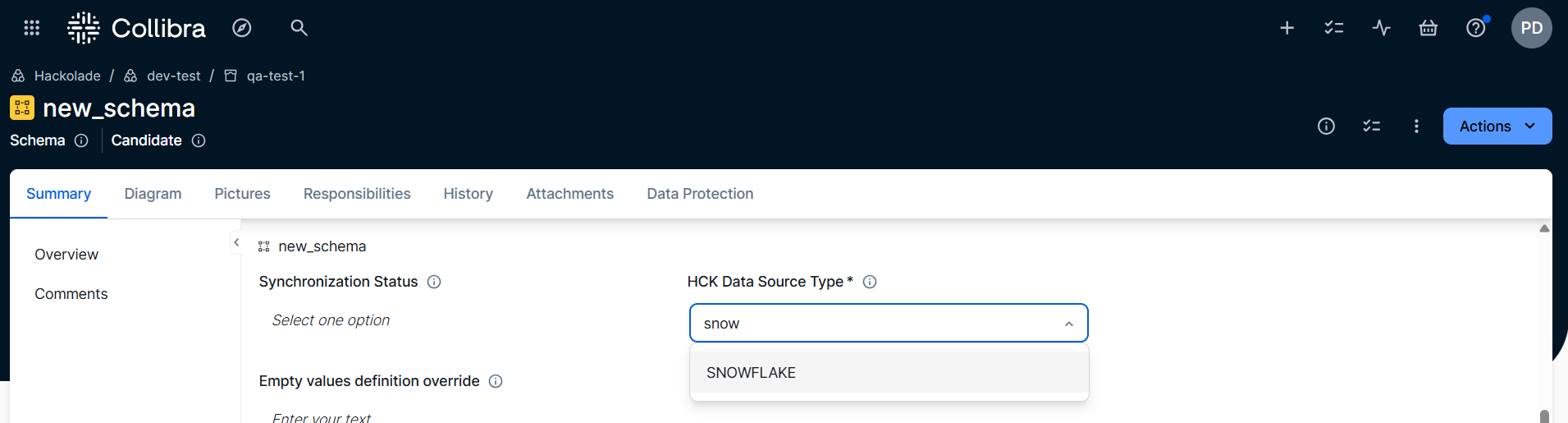Click the plus create icon
1568x423 pixels.
point(1287,28)
